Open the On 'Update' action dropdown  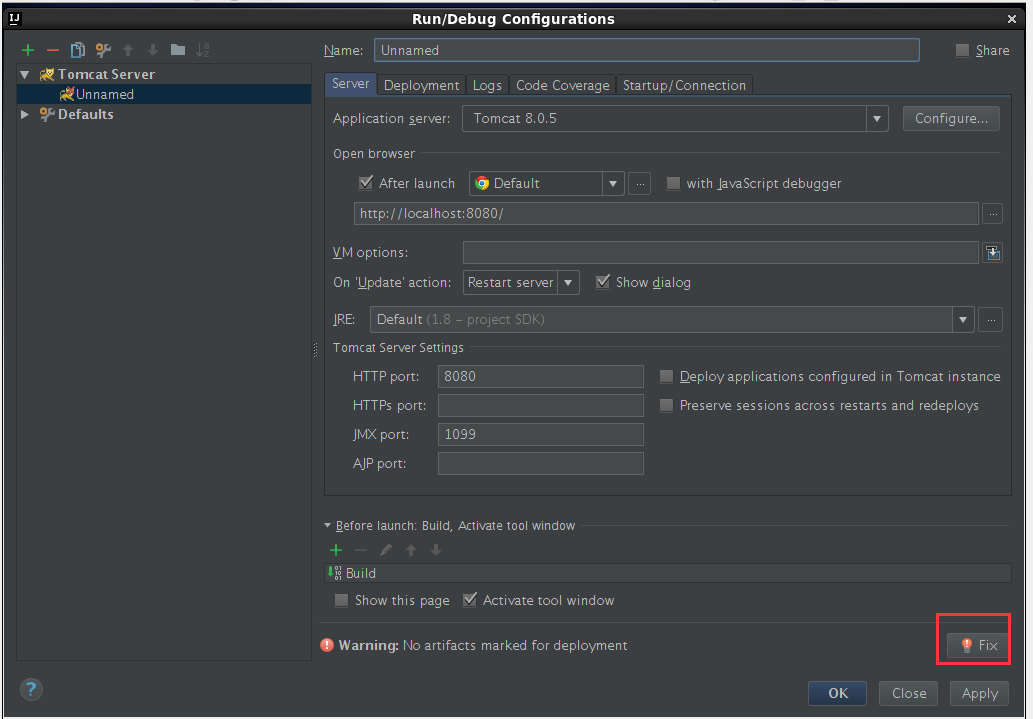click(568, 283)
